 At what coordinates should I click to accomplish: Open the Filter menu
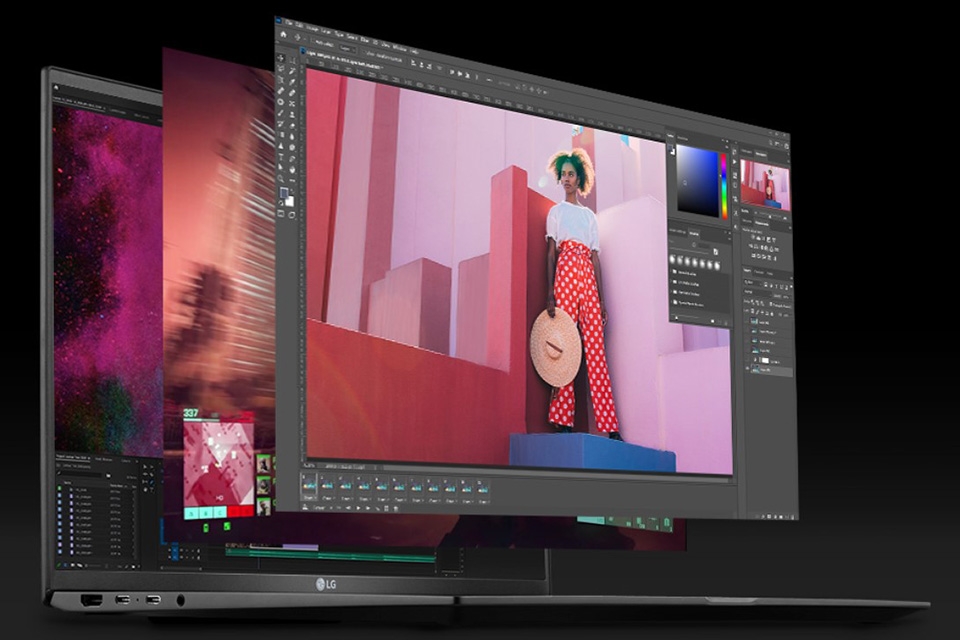click(x=363, y=37)
